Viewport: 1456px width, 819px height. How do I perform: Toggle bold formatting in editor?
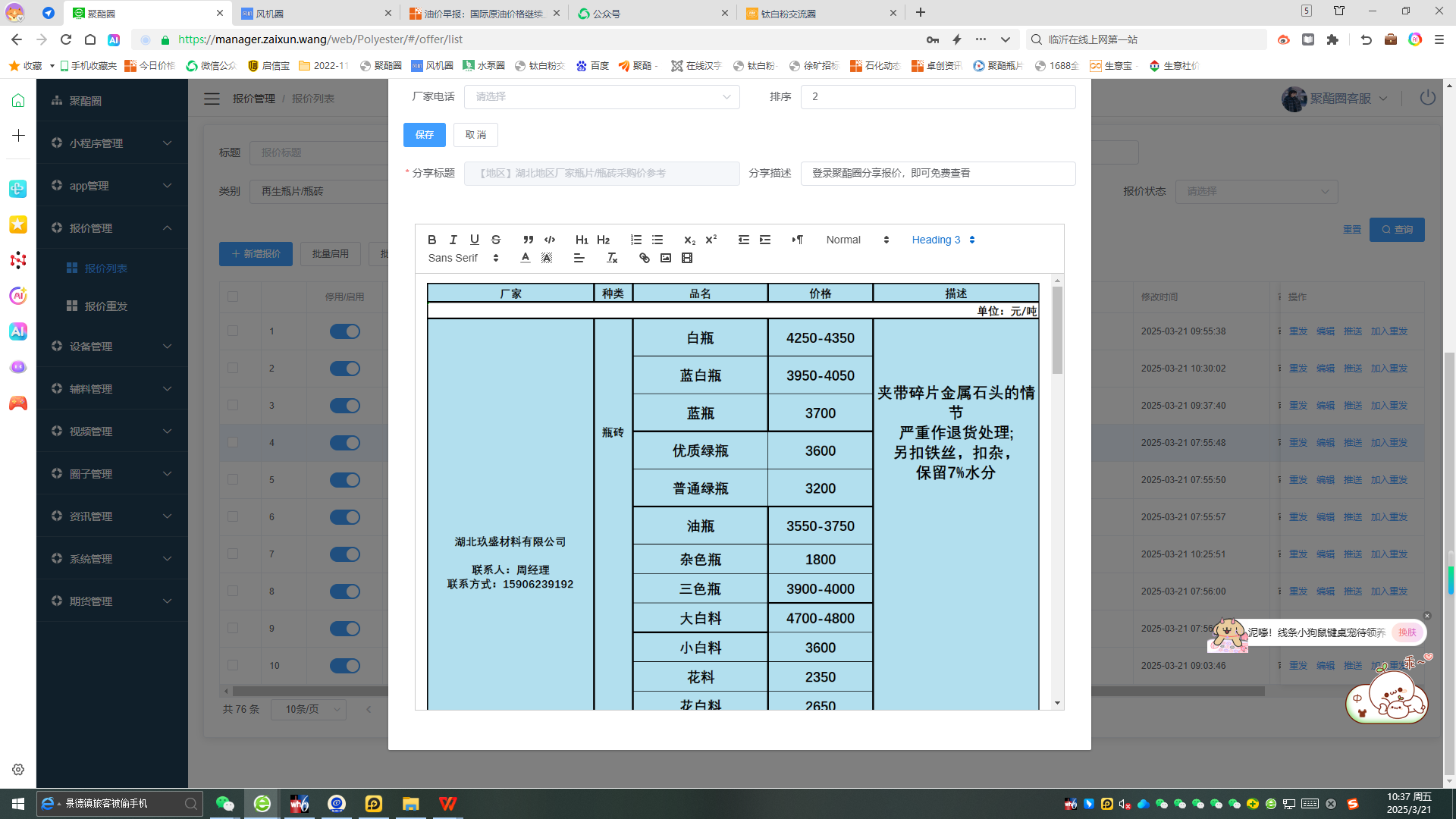tap(431, 240)
